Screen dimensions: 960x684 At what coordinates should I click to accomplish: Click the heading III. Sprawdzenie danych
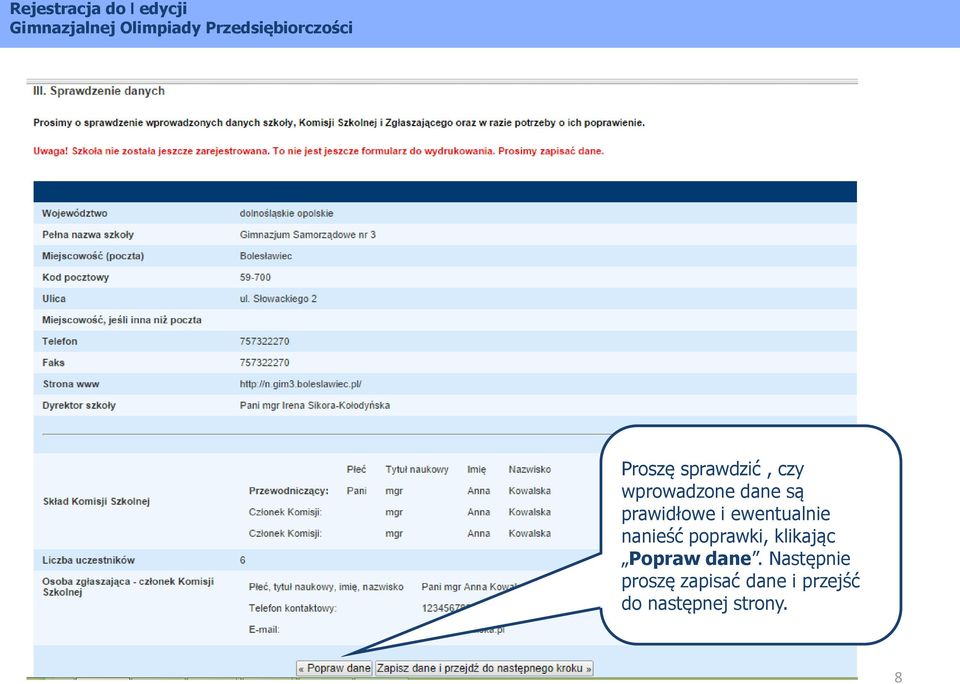coord(99,91)
